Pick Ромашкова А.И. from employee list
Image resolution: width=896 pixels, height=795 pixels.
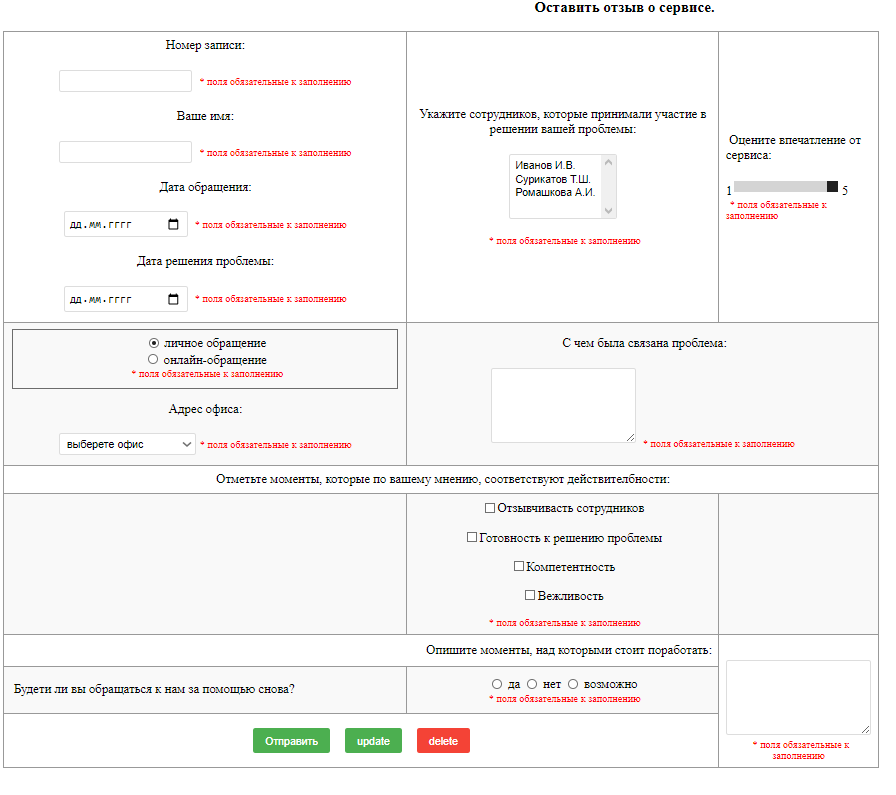[555, 192]
